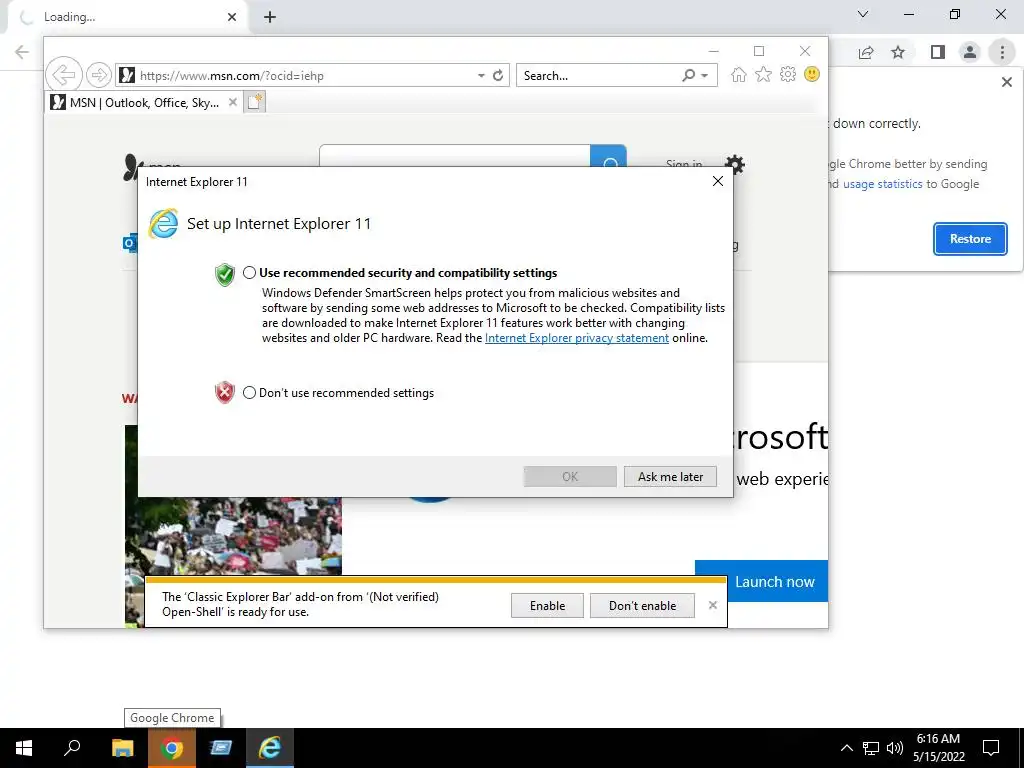This screenshot has width=1024, height=768.
Task: Switch to Google Chrome on taskbar
Action: point(172,748)
